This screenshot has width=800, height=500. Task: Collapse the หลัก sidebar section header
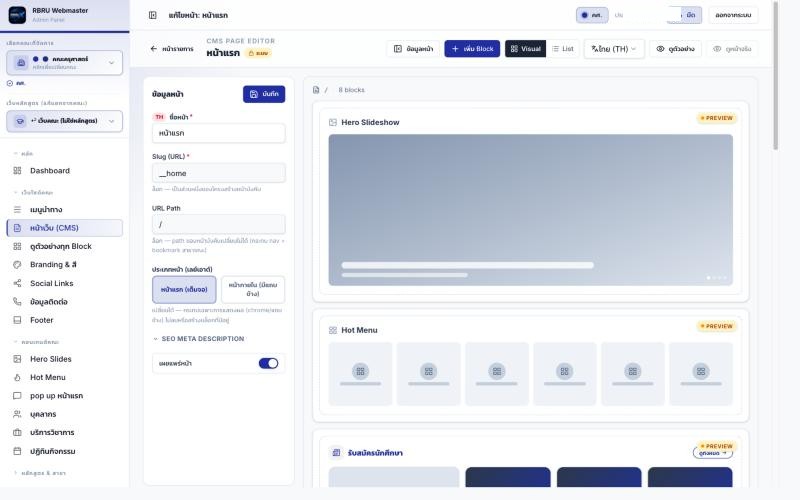(x=23, y=154)
